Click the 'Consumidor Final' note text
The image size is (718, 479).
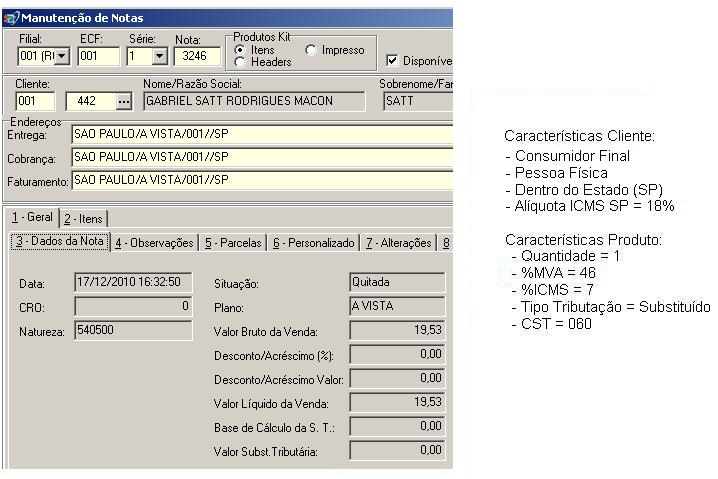tap(572, 156)
